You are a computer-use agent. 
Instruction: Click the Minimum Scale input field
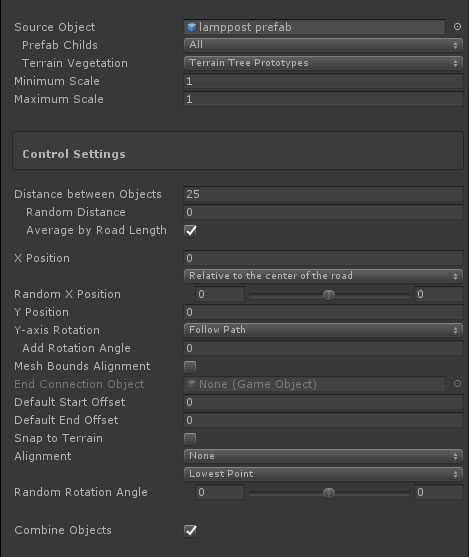(x=323, y=81)
